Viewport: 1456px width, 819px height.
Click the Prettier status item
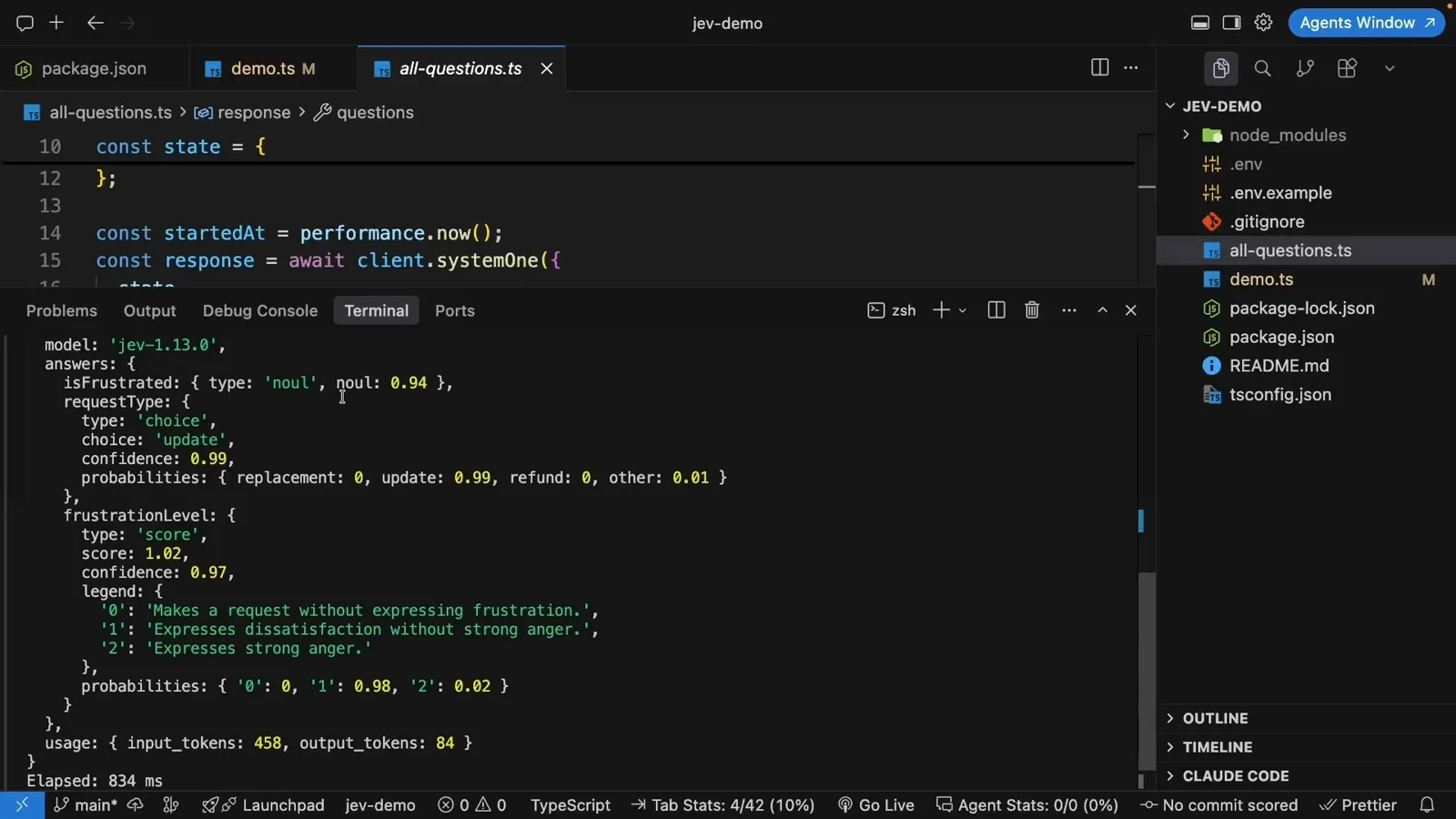[1358, 805]
